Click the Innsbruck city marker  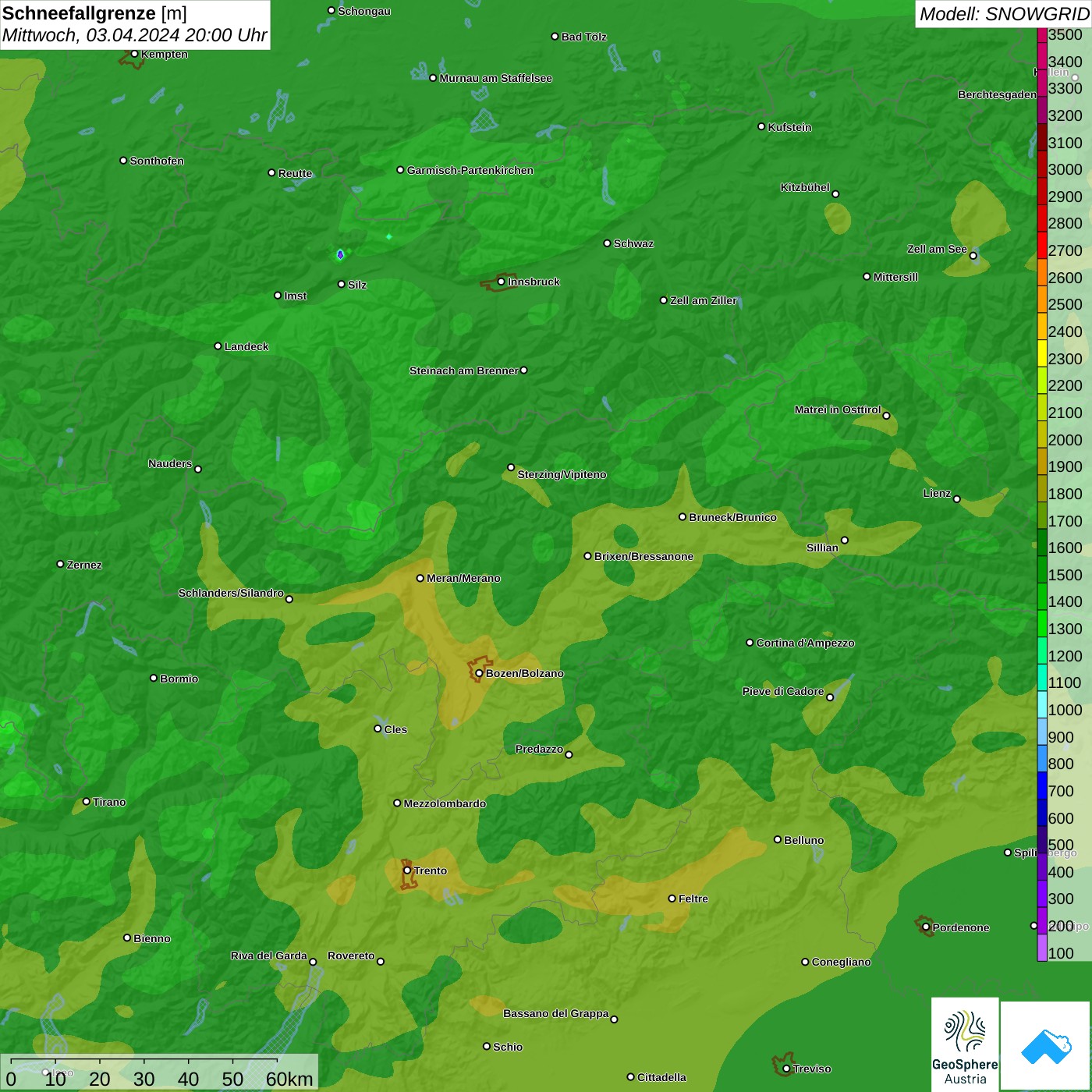(501, 282)
